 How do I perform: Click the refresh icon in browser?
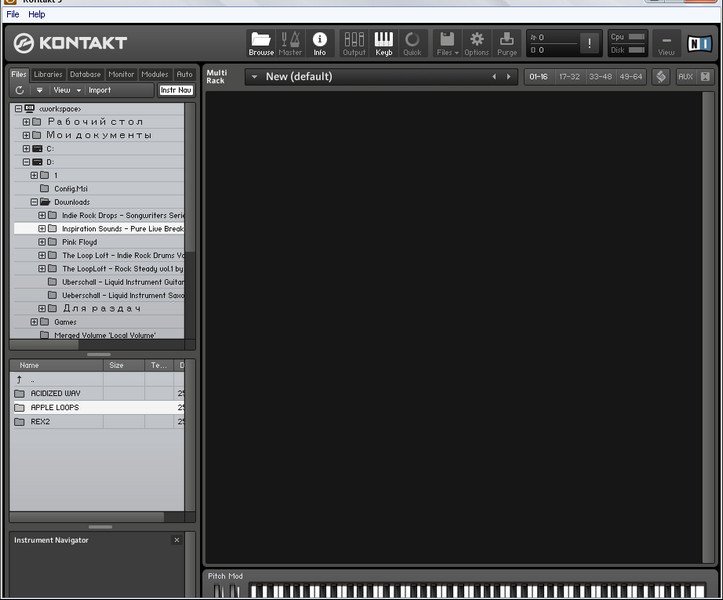pos(19,90)
